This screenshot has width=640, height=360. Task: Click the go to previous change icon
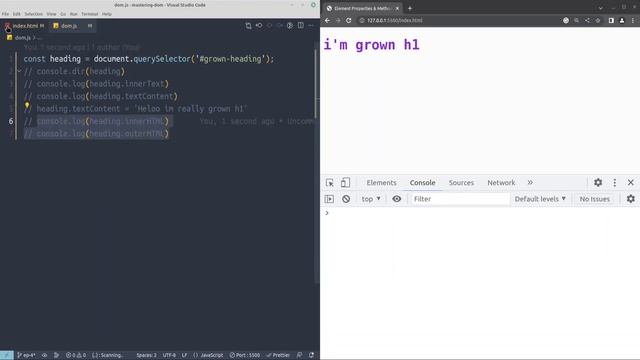[x=259, y=26]
